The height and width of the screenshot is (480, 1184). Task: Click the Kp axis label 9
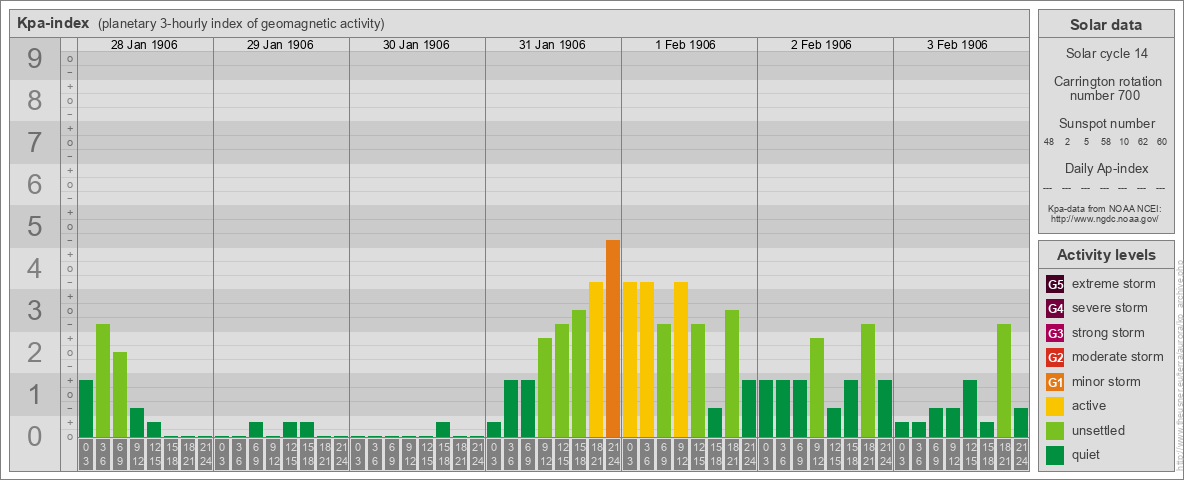pos(34,58)
